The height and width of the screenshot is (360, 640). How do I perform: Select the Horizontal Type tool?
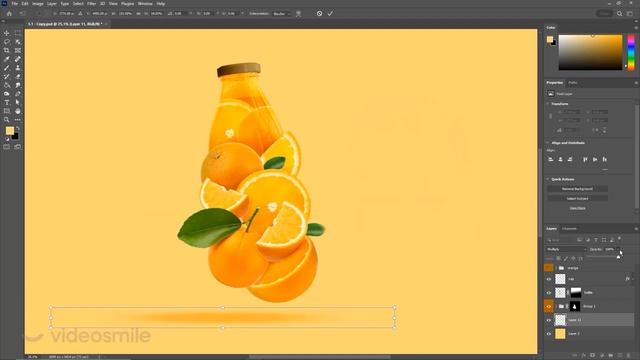click(x=7, y=102)
